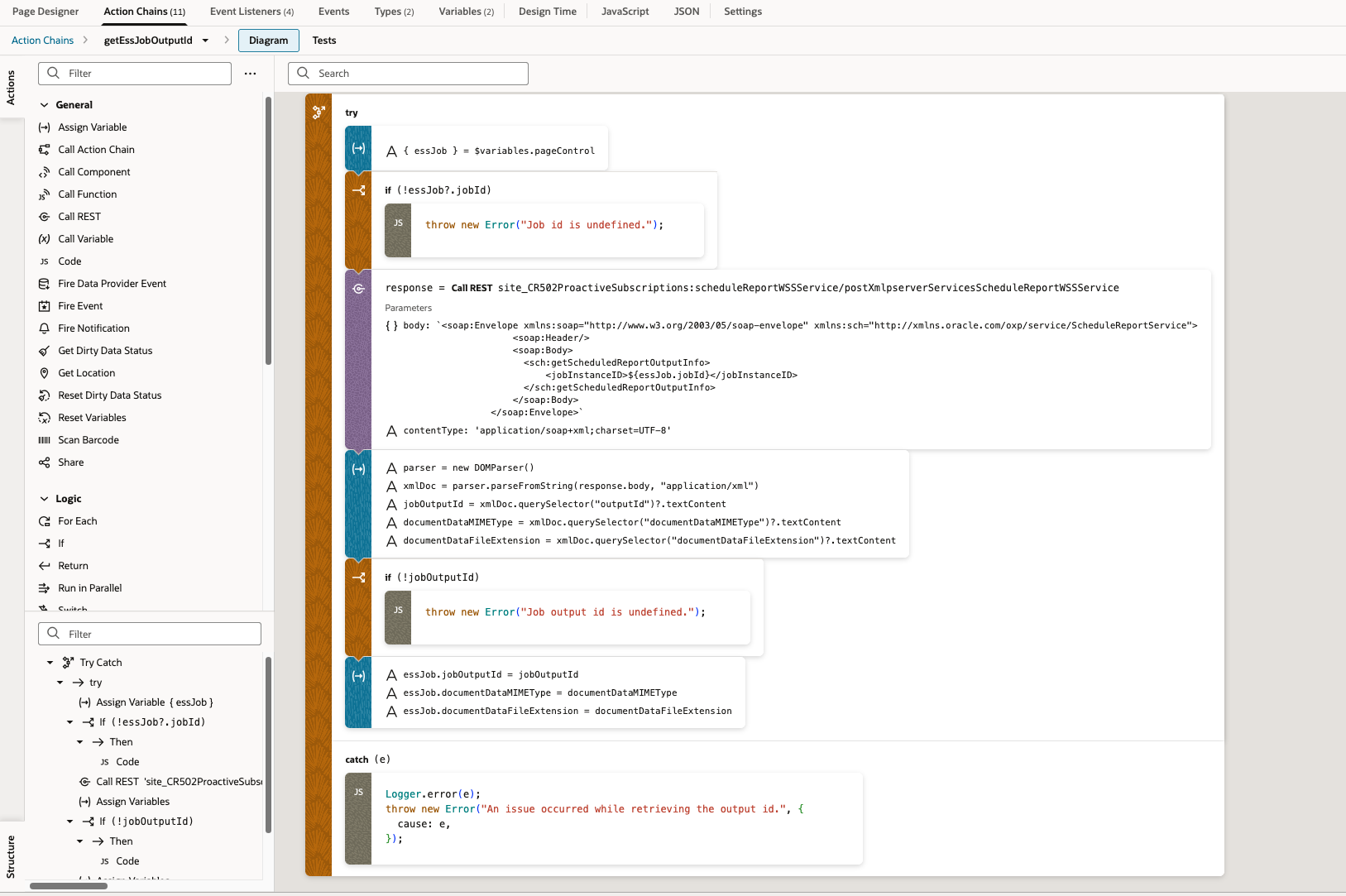Viewport: 1346px width, 896px height.
Task: Select the Scan Barcode icon
Action: click(45, 440)
